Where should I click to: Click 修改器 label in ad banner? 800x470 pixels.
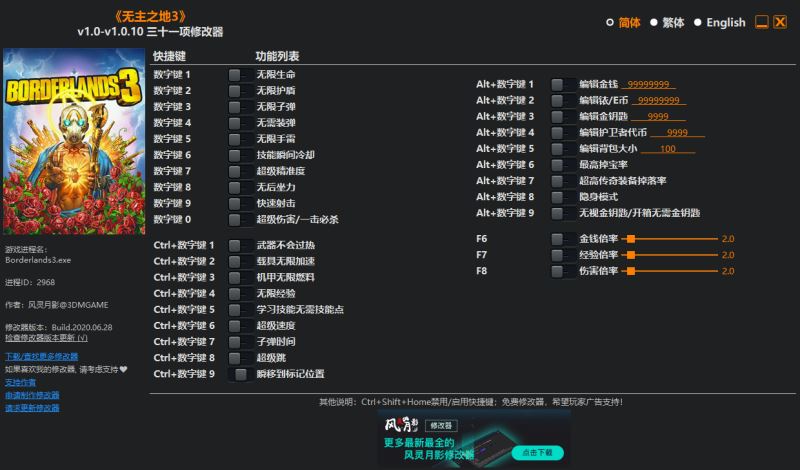click(x=441, y=425)
